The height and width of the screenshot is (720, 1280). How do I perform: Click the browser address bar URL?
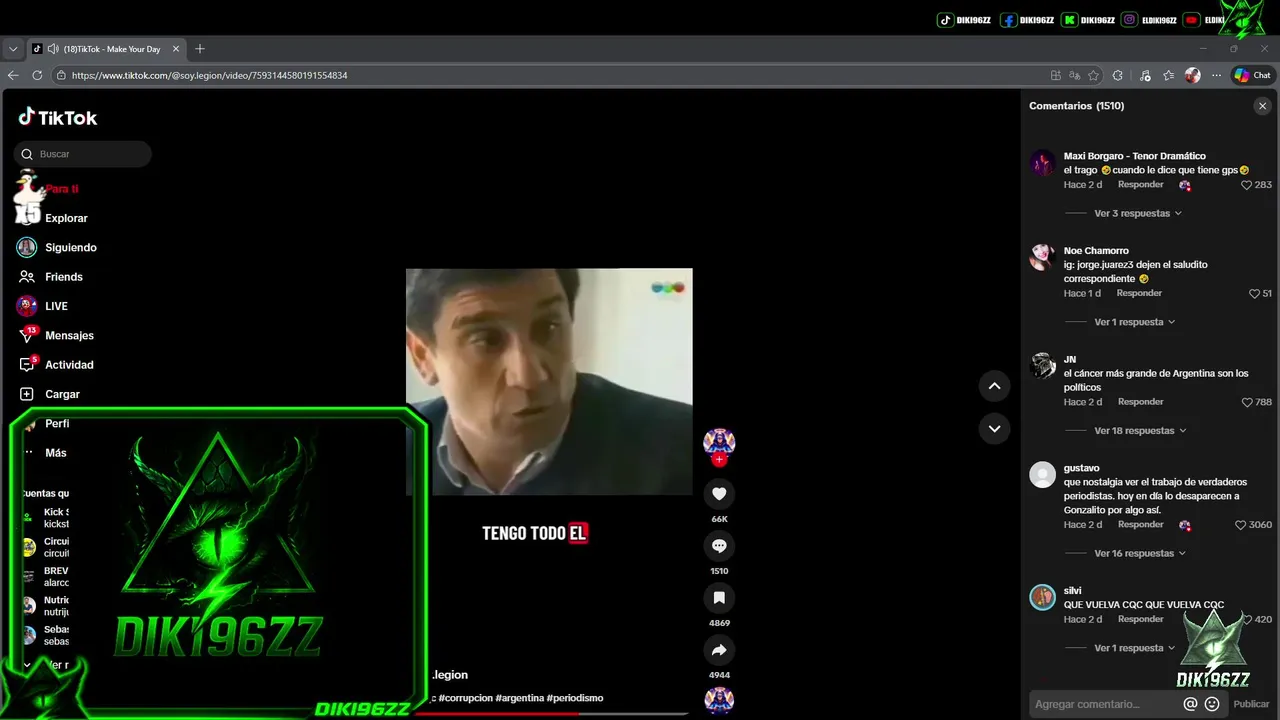(209, 75)
